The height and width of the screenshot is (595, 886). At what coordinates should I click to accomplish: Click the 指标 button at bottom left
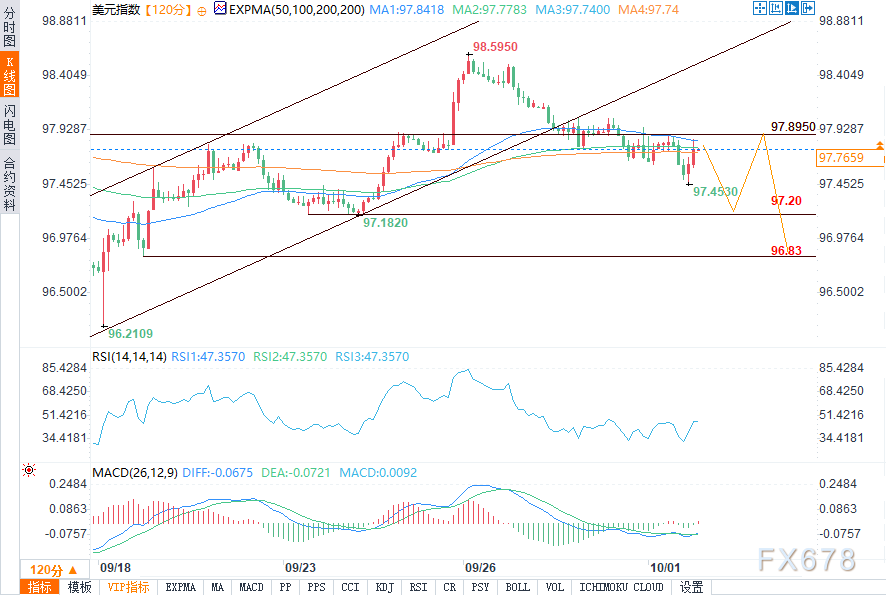pyautogui.click(x=41, y=587)
